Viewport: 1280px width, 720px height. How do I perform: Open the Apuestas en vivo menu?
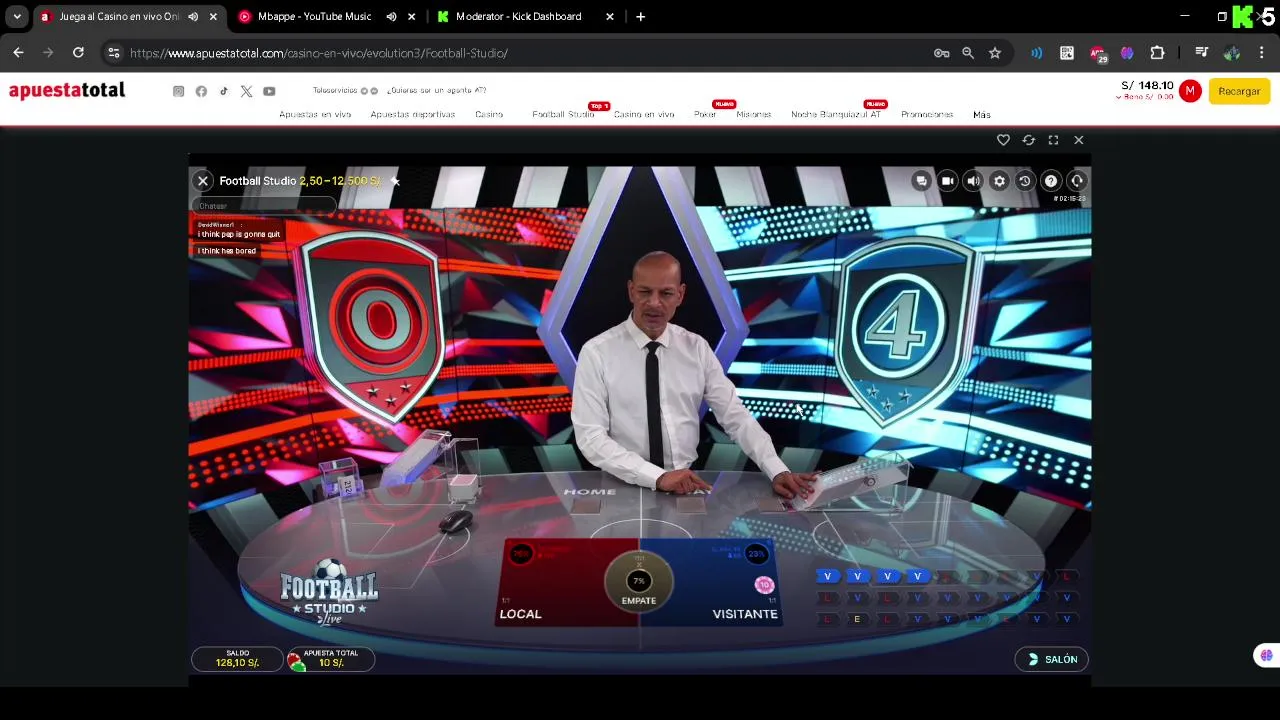315,114
